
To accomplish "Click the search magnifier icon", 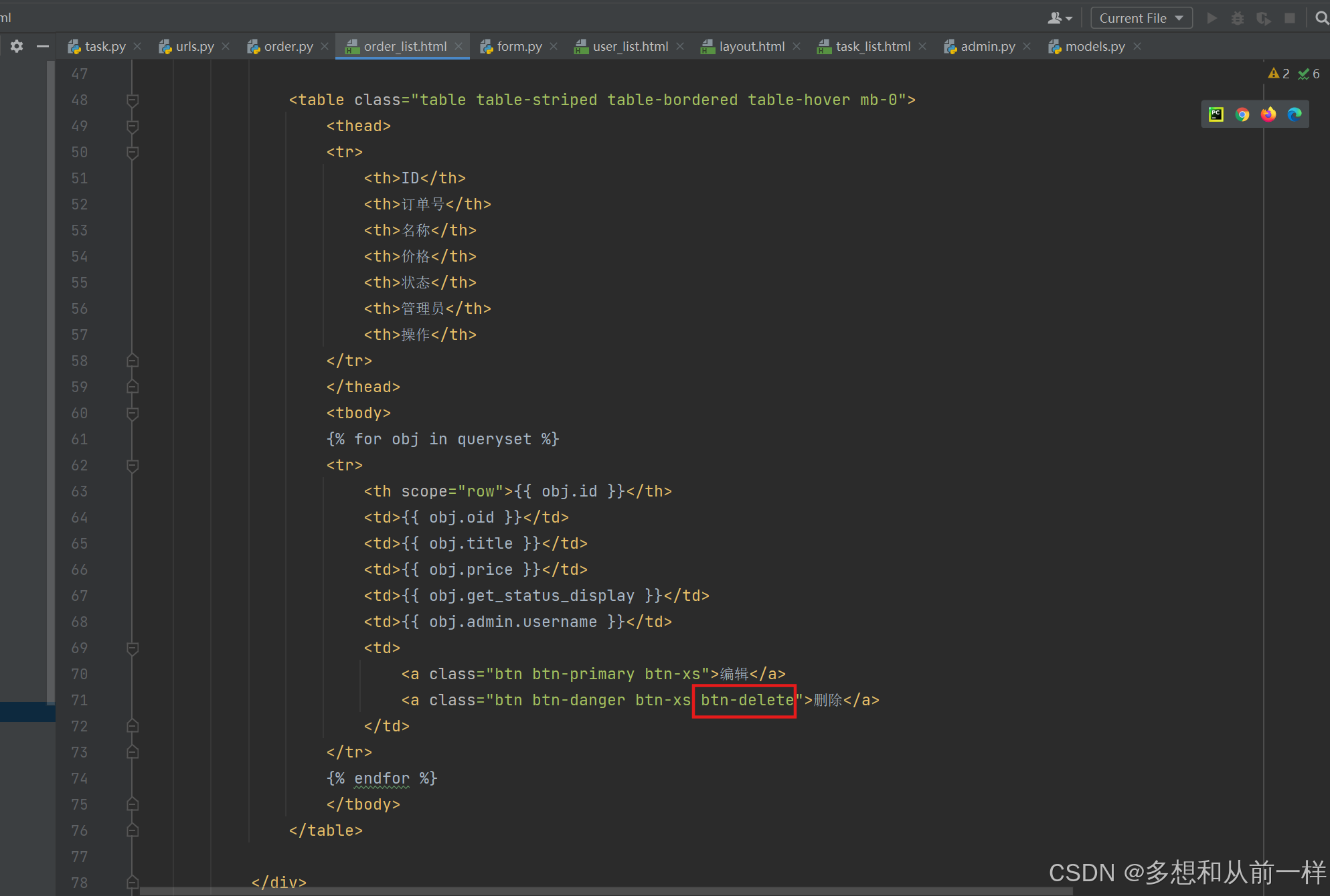I will [1321, 18].
